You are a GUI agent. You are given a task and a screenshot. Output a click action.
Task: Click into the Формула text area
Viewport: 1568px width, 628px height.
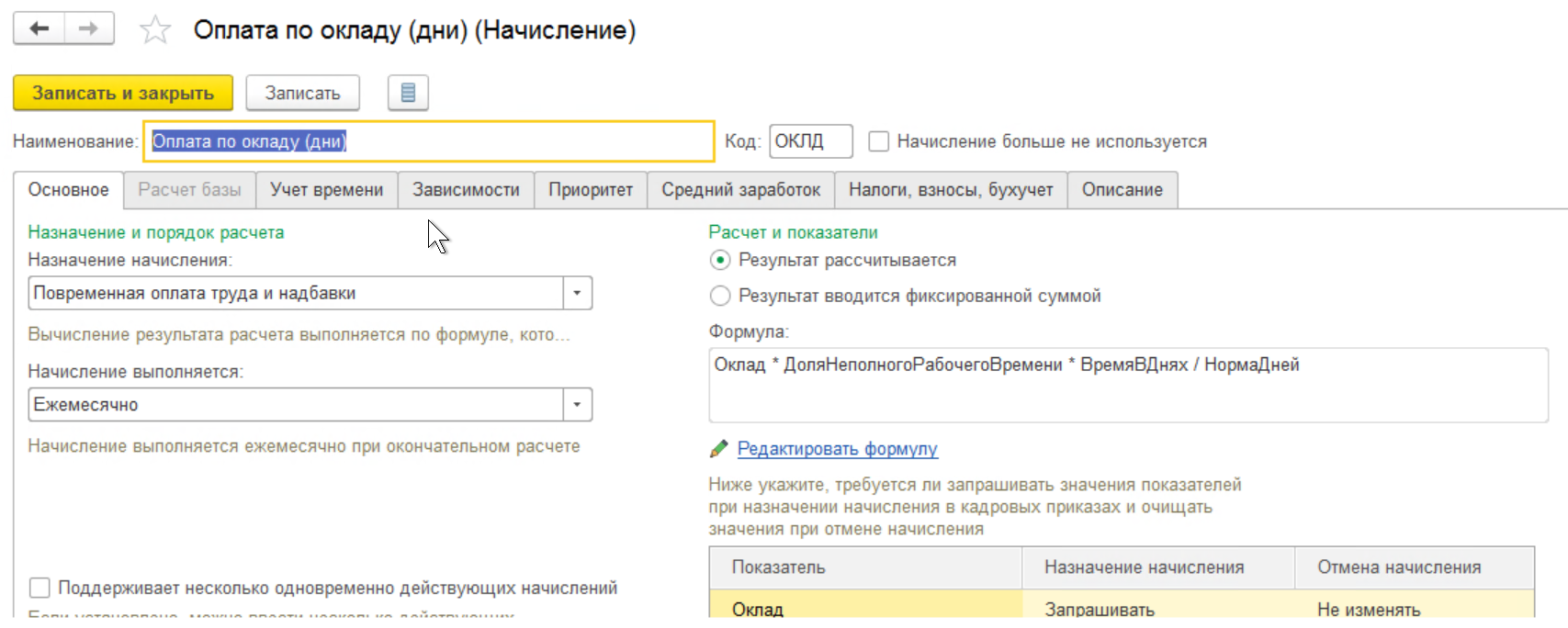click(1128, 385)
